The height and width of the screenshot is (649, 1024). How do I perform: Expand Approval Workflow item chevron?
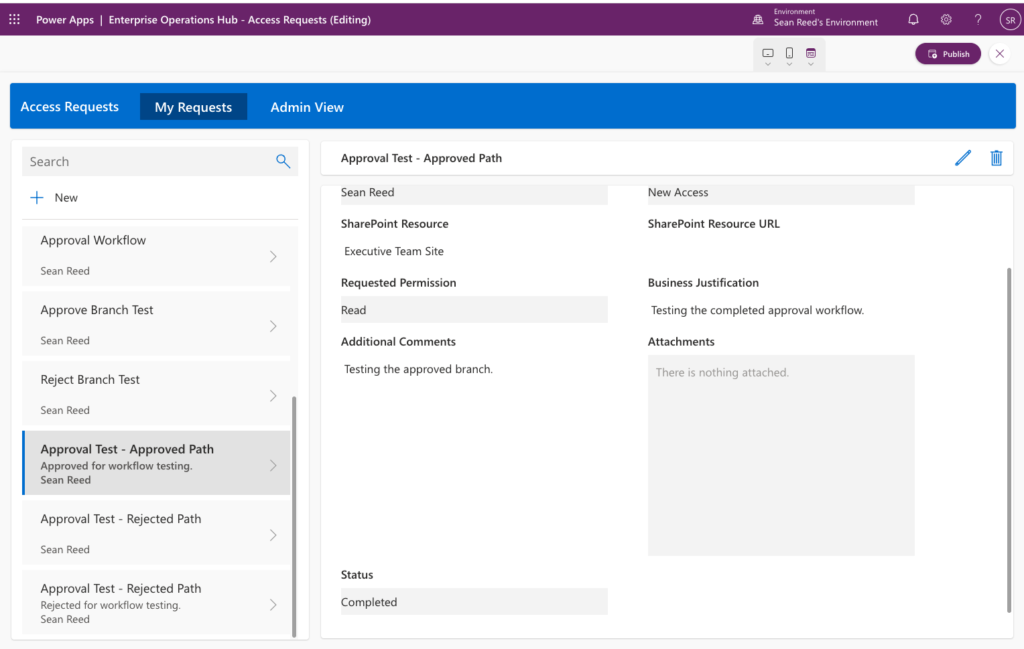(x=274, y=257)
